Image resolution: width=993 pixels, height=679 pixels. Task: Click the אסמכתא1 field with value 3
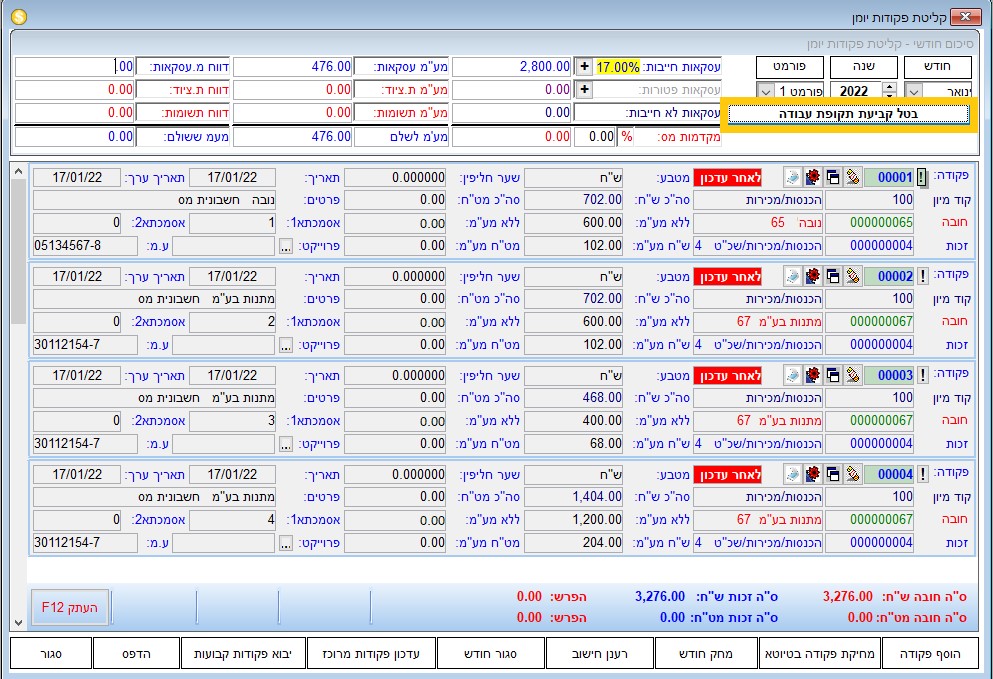(232, 421)
